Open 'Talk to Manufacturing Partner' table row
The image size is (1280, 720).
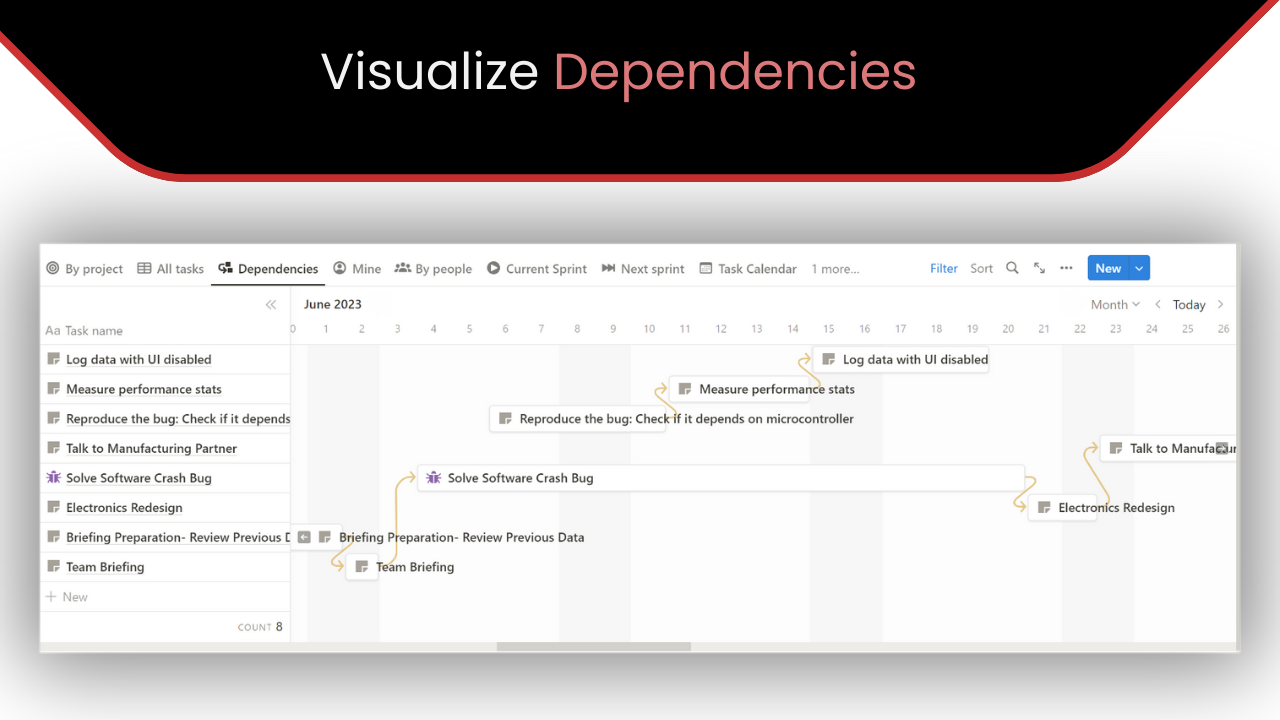165,449
